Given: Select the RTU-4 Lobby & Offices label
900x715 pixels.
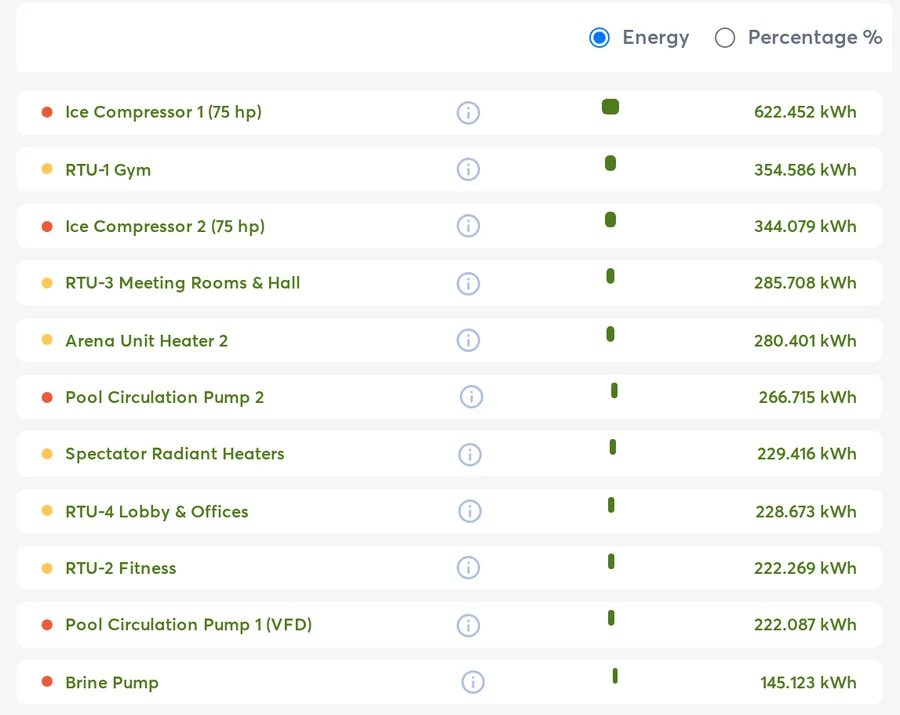Looking at the screenshot, I should (157, 511).
